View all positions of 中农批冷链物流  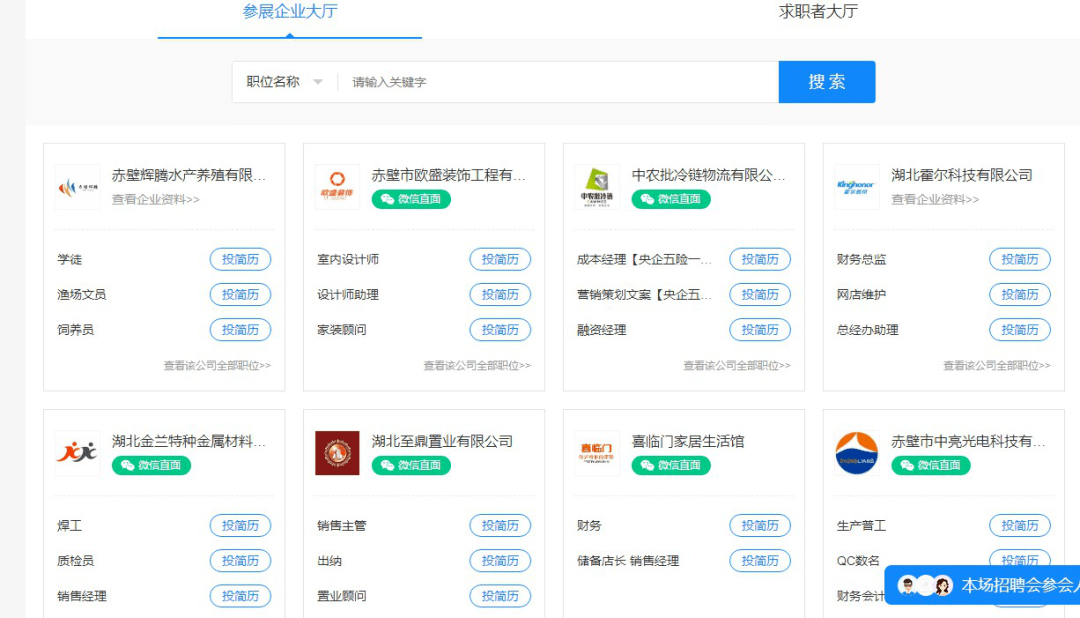pyautogui.click(x=737, y=365)
